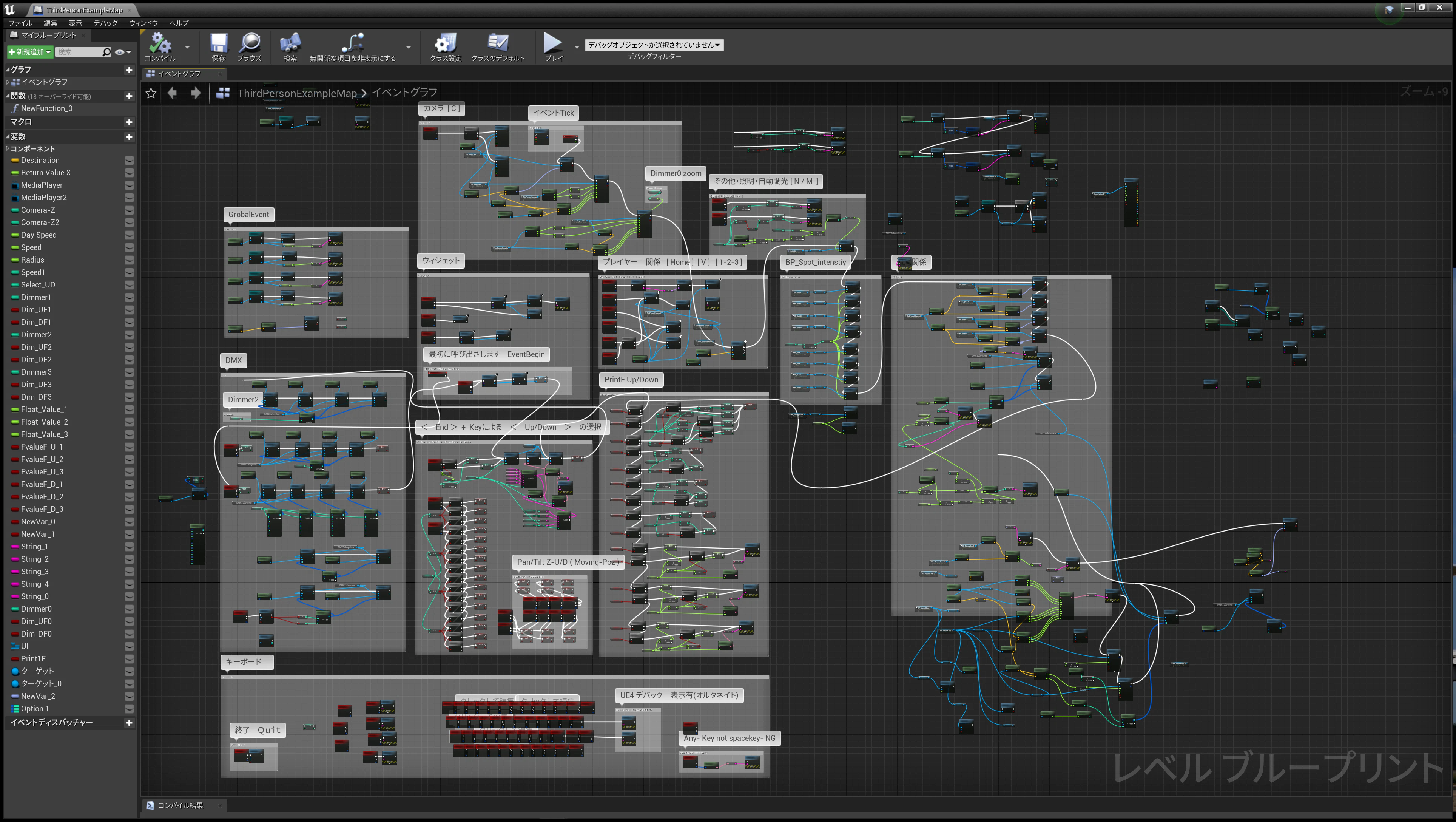Open the コンパイル結果 (Compiler Results) tab
The height and width of the screenshot is (822, 1456).
[x=180, y=805]
